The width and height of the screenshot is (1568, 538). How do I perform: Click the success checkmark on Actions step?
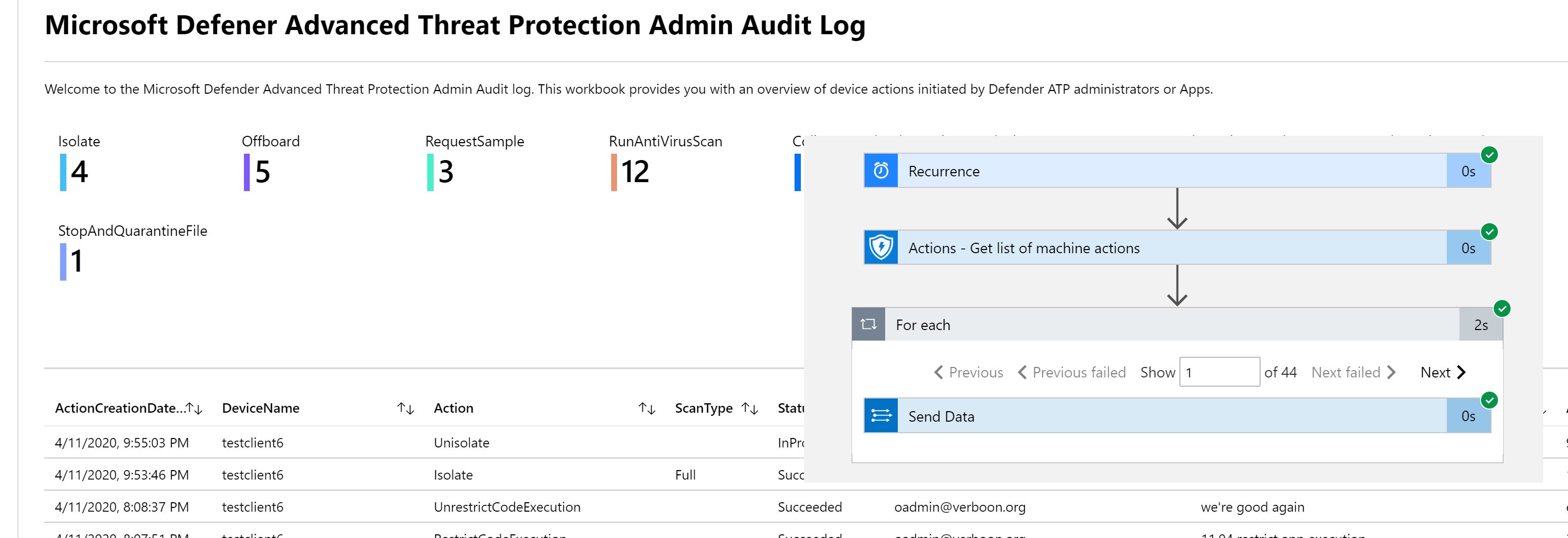[x=1490, y=232]
